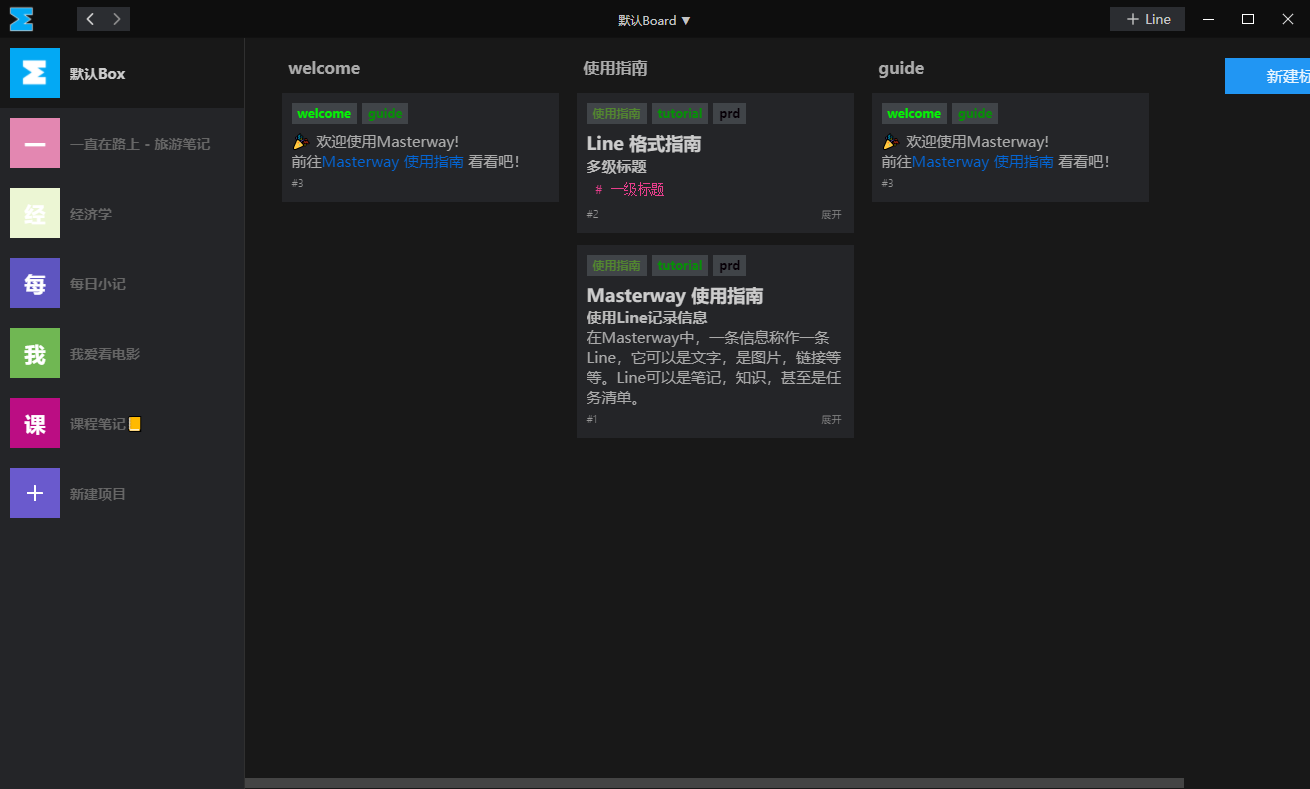
Task: Select the green 我 project icon
Action: (35, 353)
